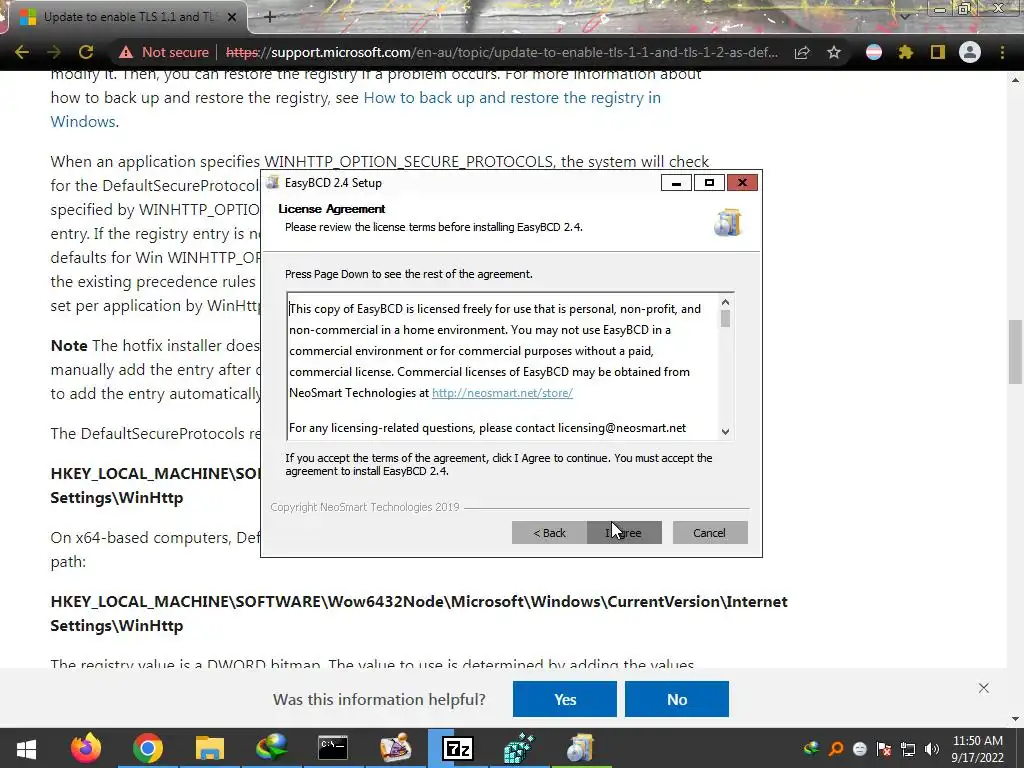Screen dimensions: 1024x768
Task: Click the Chrome forward arrow
Action: [x=54, y=52]
